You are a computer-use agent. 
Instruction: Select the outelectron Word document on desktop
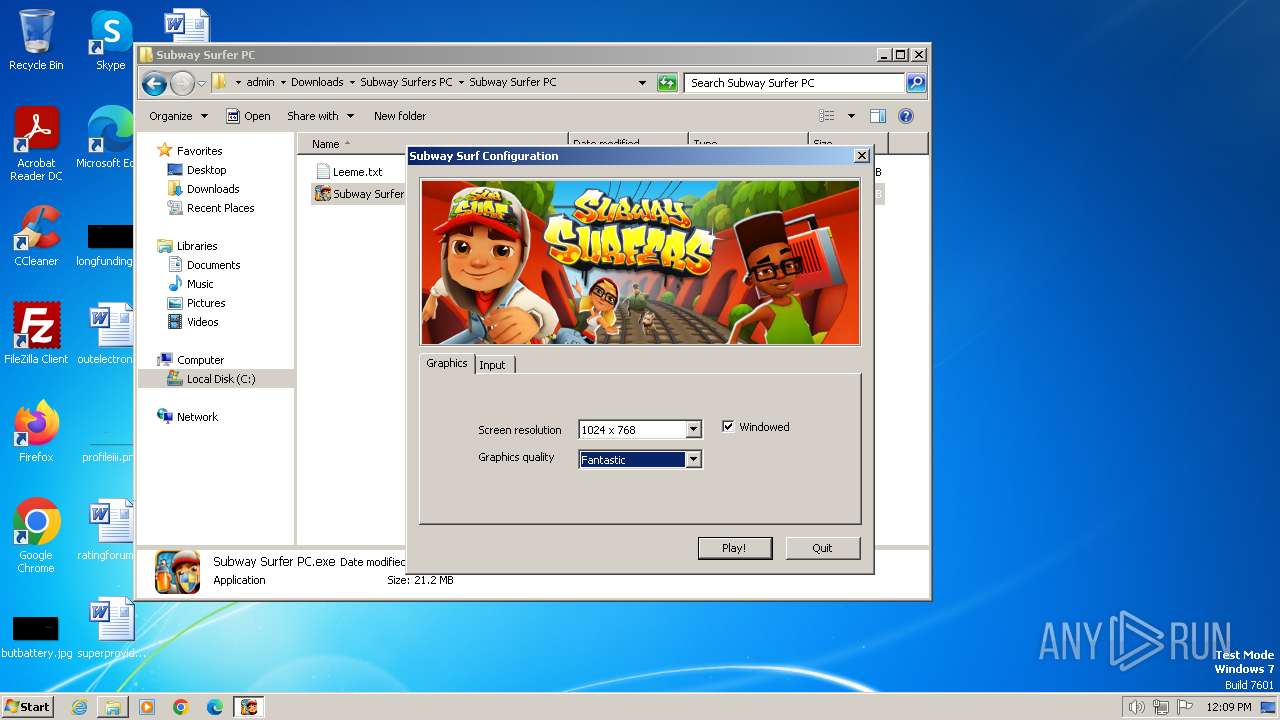pyautogui.click(x=106, y=334)
